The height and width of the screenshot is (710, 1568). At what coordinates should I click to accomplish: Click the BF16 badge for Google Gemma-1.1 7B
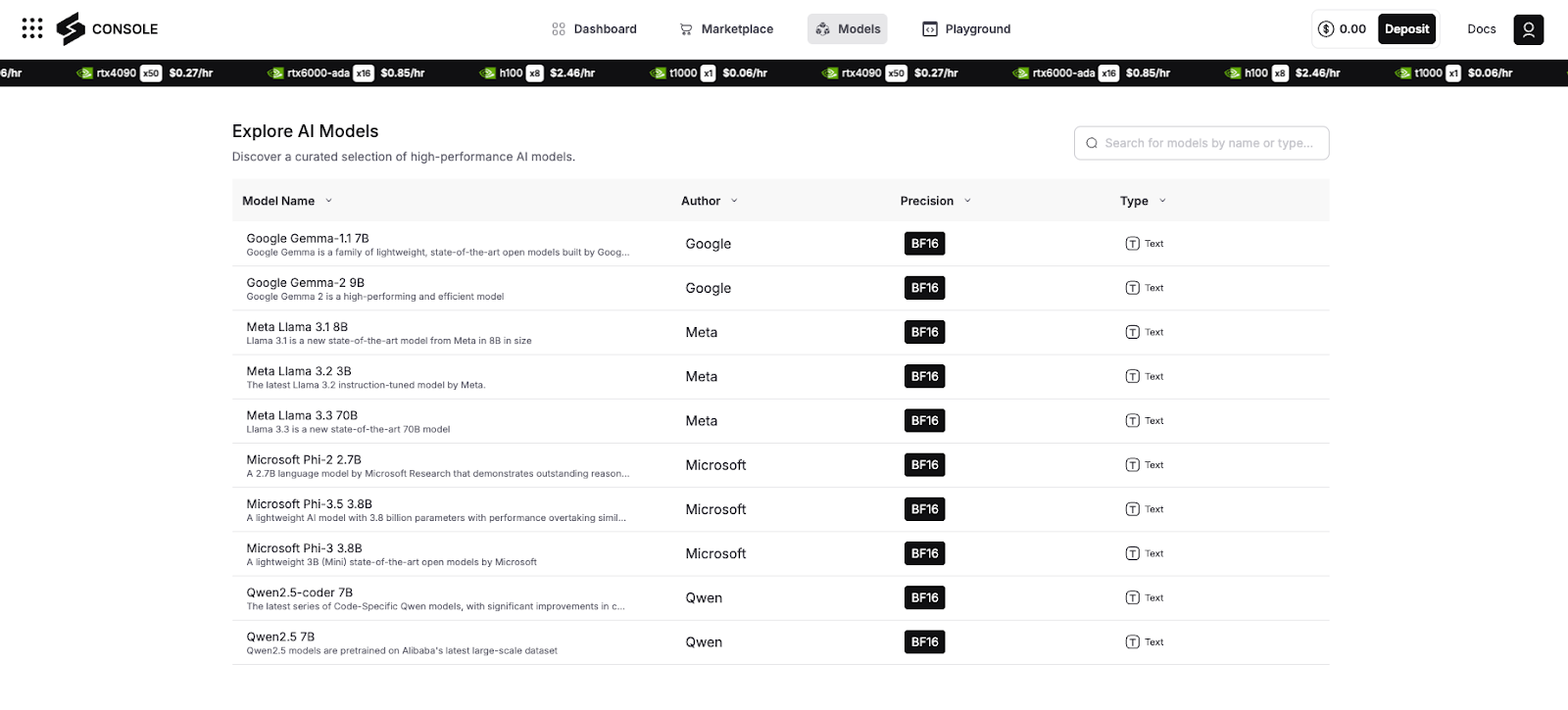[x=924, y=244]
